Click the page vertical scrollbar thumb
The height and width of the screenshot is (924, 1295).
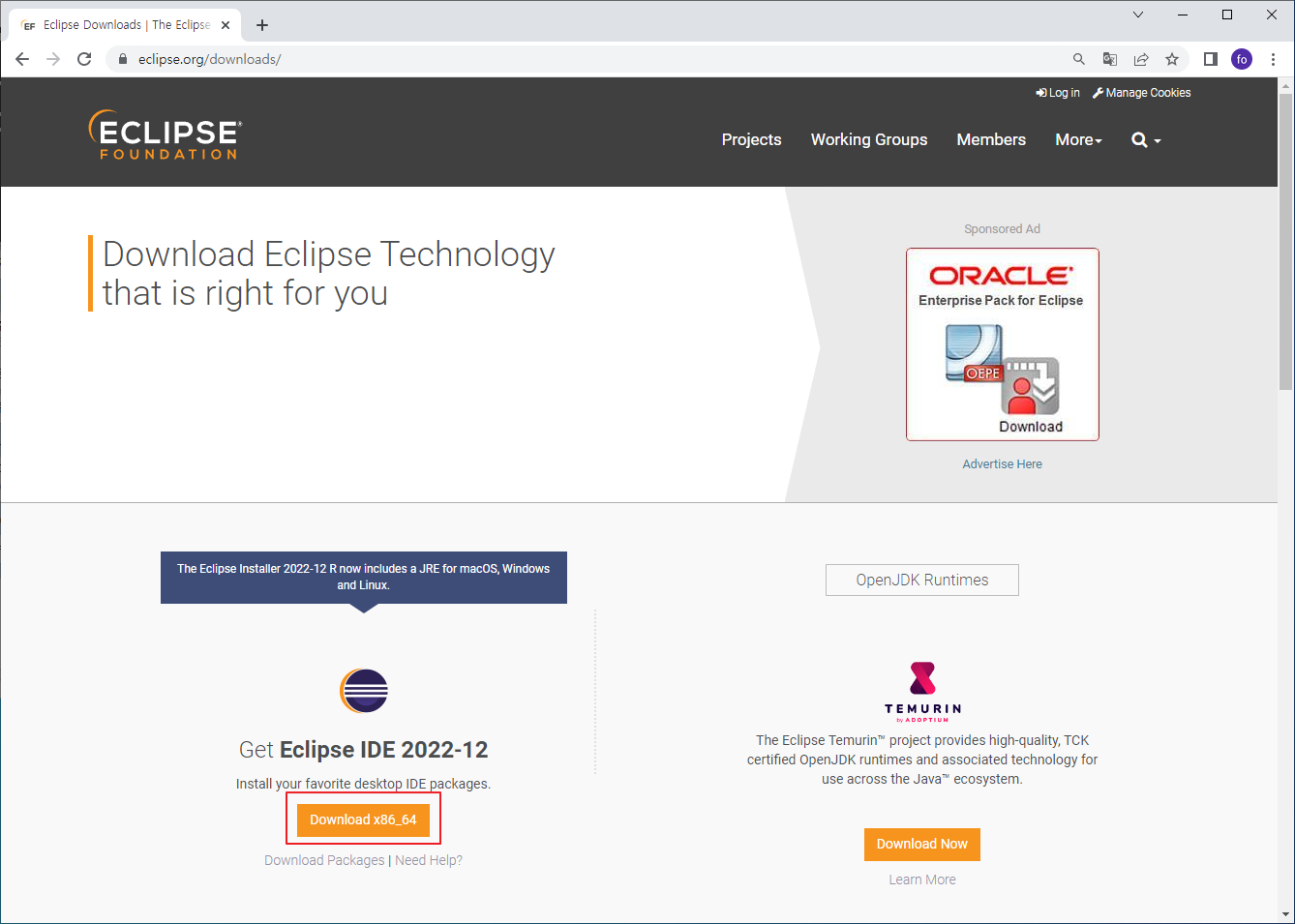[x=1285, y=242]
